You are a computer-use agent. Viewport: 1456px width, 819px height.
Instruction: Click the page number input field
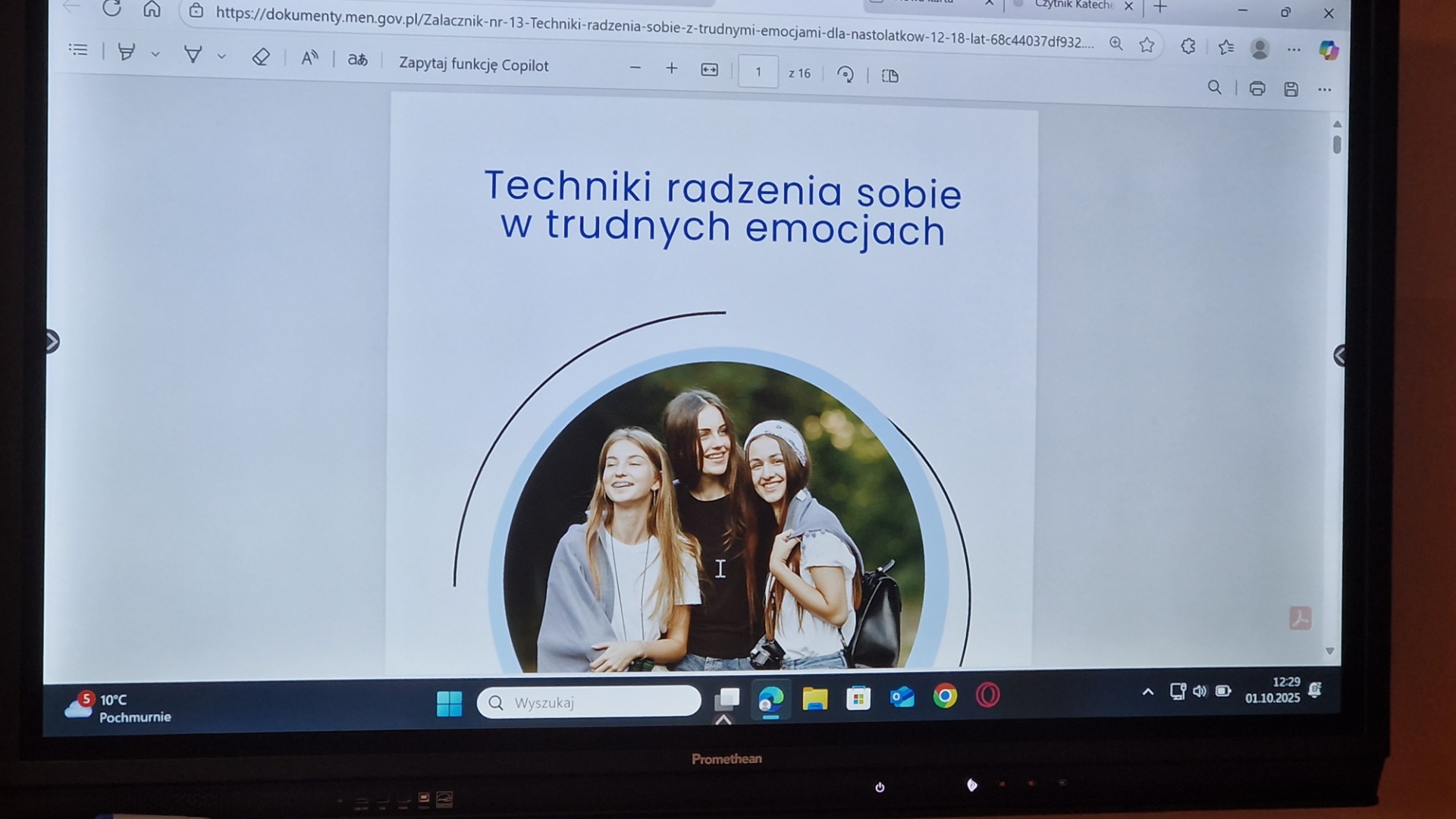point(758,72)
